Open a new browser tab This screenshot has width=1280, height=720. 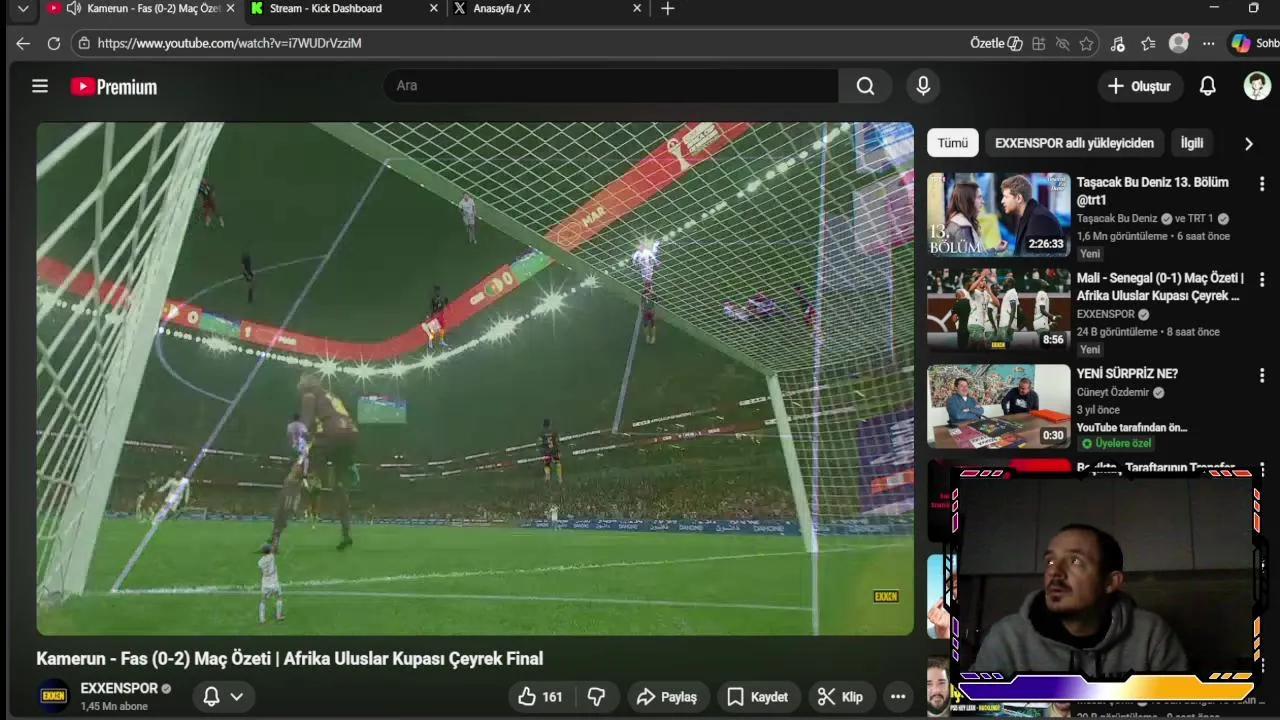pos(668,8)
